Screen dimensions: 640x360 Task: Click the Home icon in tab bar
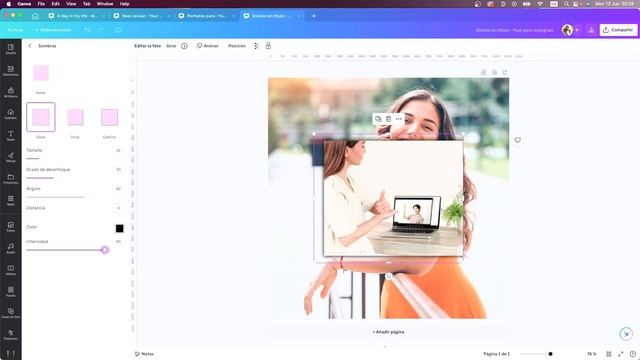[36, 16]
